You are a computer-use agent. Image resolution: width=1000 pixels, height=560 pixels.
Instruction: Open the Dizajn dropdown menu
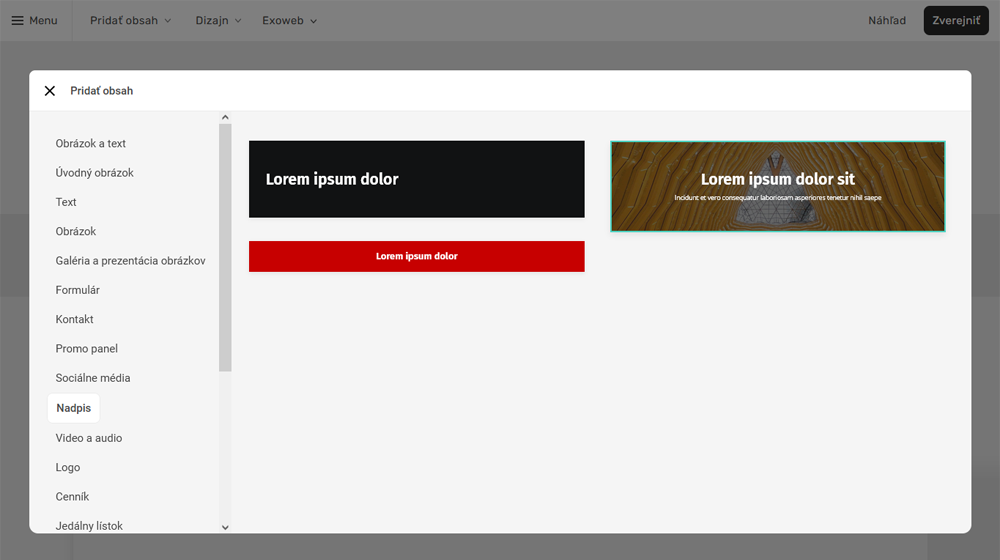pyautogui.click(x=218, y=21)
